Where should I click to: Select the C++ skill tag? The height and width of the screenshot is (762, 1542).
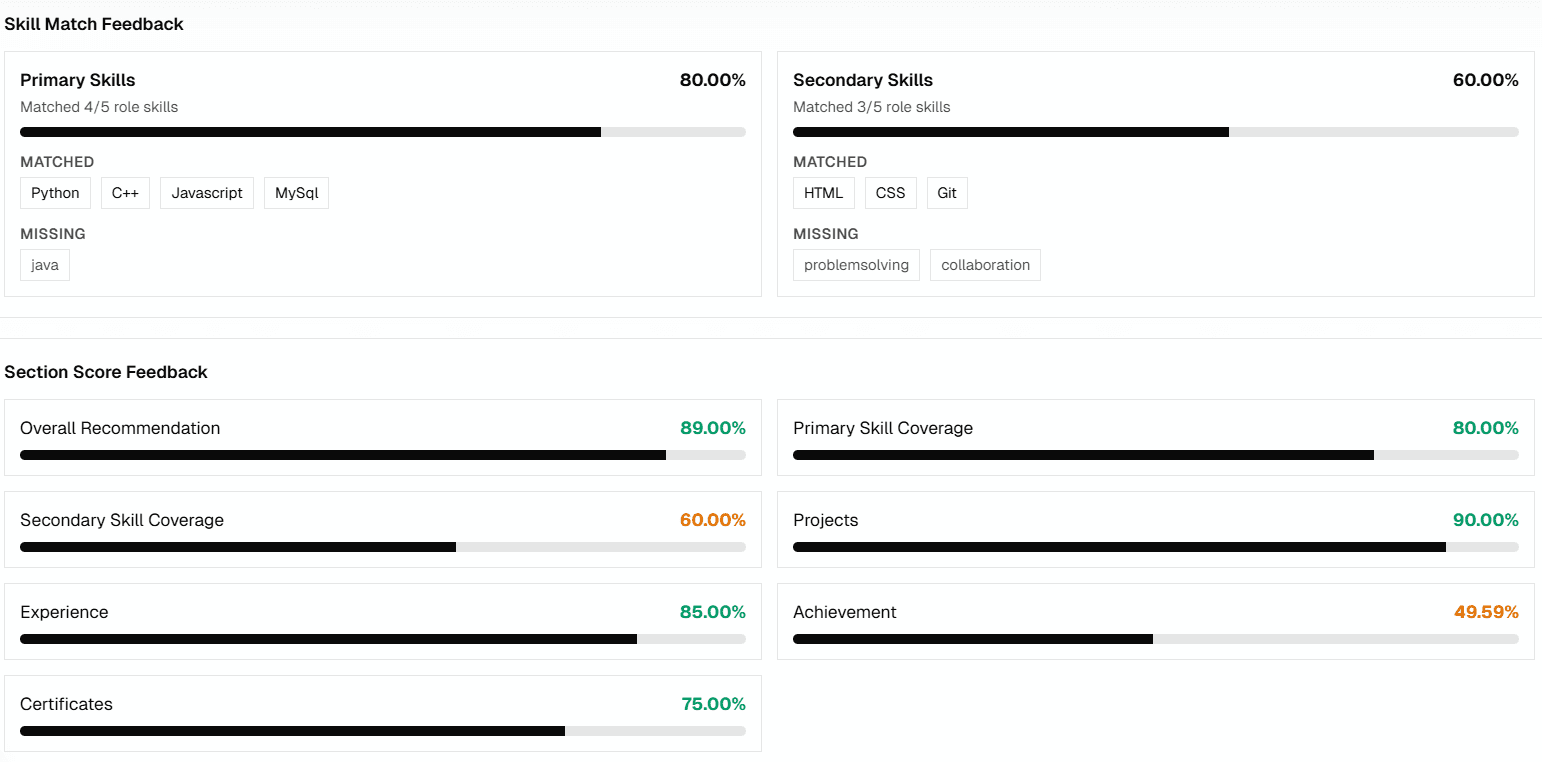[x=125, y=193]
